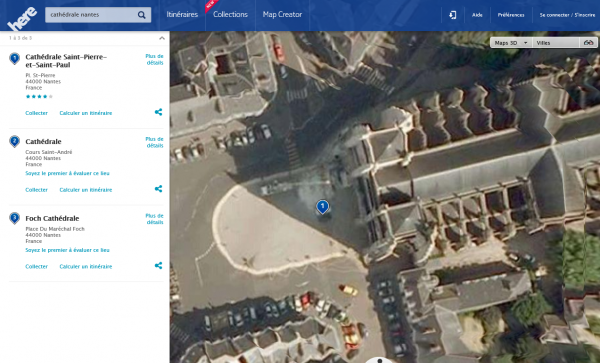Open Maps 3D dropdown
Viewport: 600px width, 363px height.
510,43
